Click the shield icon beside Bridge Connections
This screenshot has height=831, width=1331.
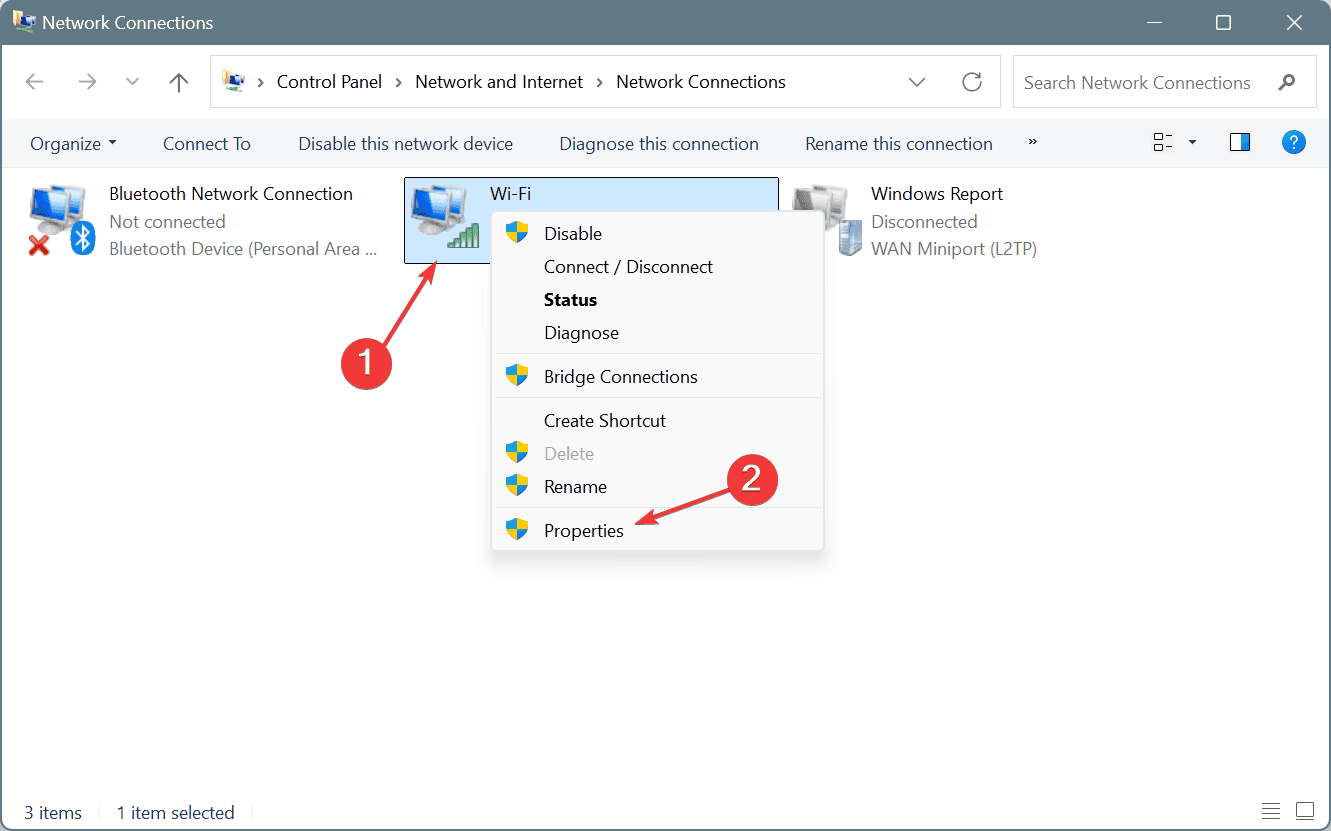517,376
